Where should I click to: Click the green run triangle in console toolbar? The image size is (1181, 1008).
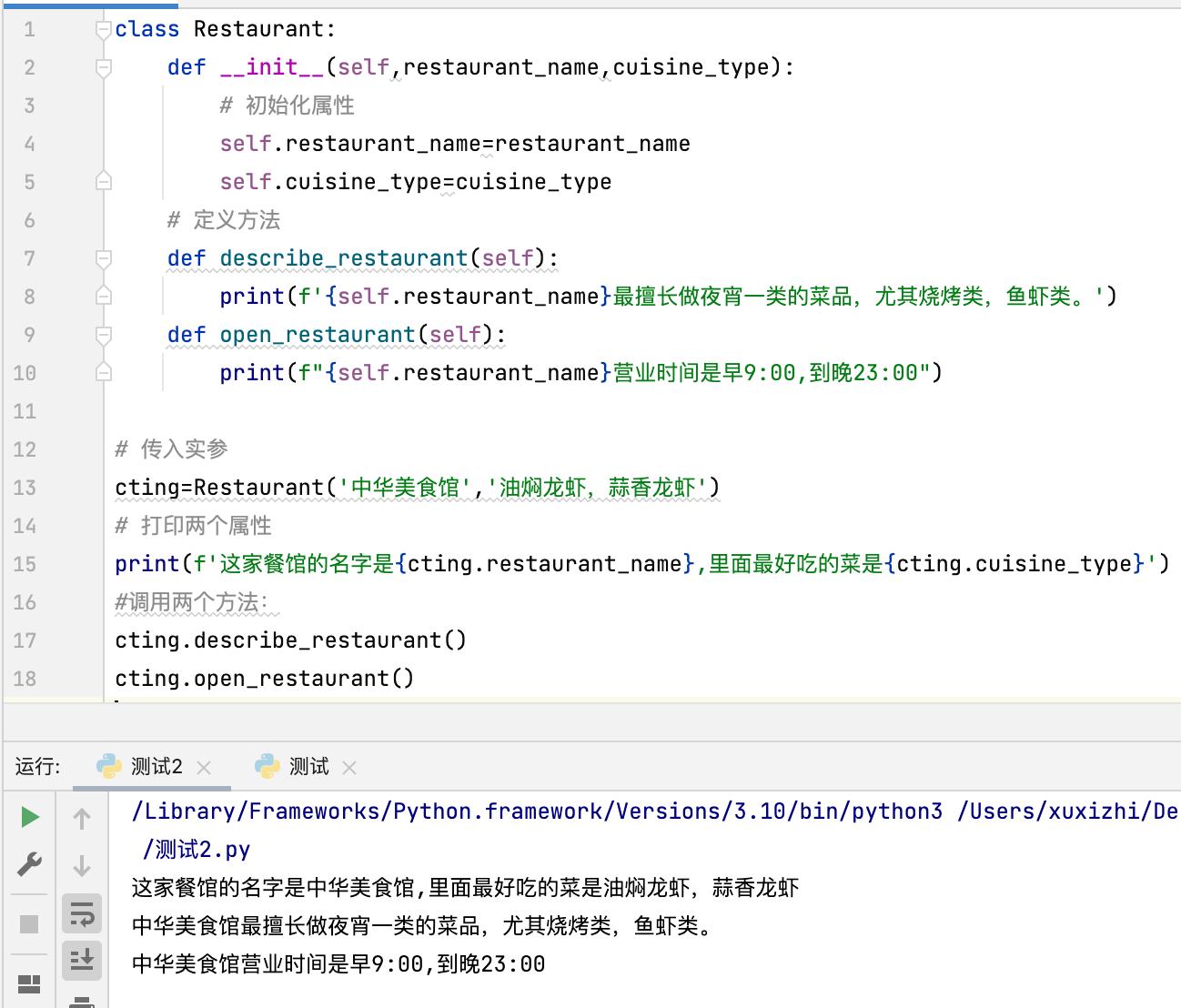tap(28, 815)
